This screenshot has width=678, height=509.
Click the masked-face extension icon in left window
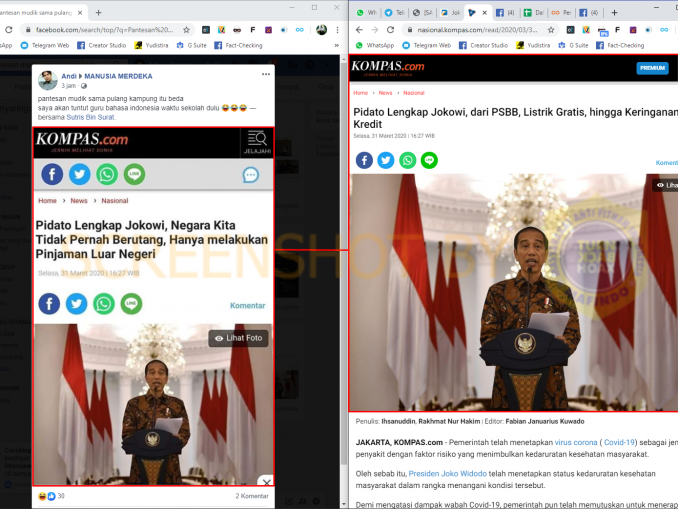pos(237,30)
